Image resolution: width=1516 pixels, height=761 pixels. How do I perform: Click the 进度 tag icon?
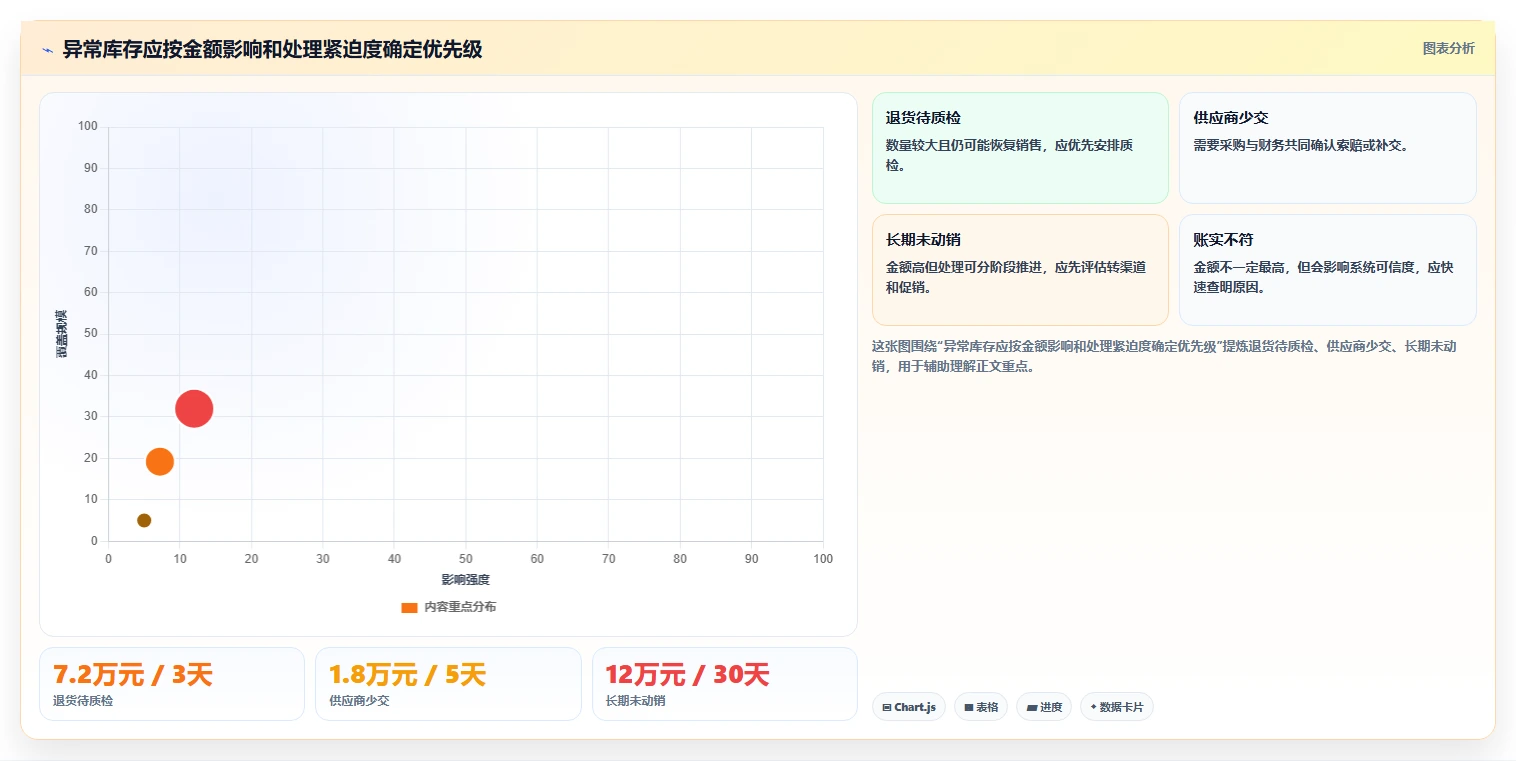pos(1031,708)
